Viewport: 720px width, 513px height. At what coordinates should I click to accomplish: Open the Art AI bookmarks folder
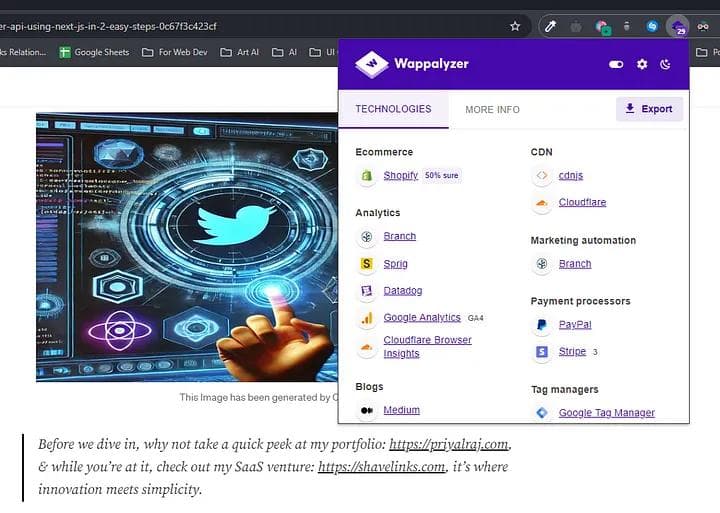click(239, 52)
